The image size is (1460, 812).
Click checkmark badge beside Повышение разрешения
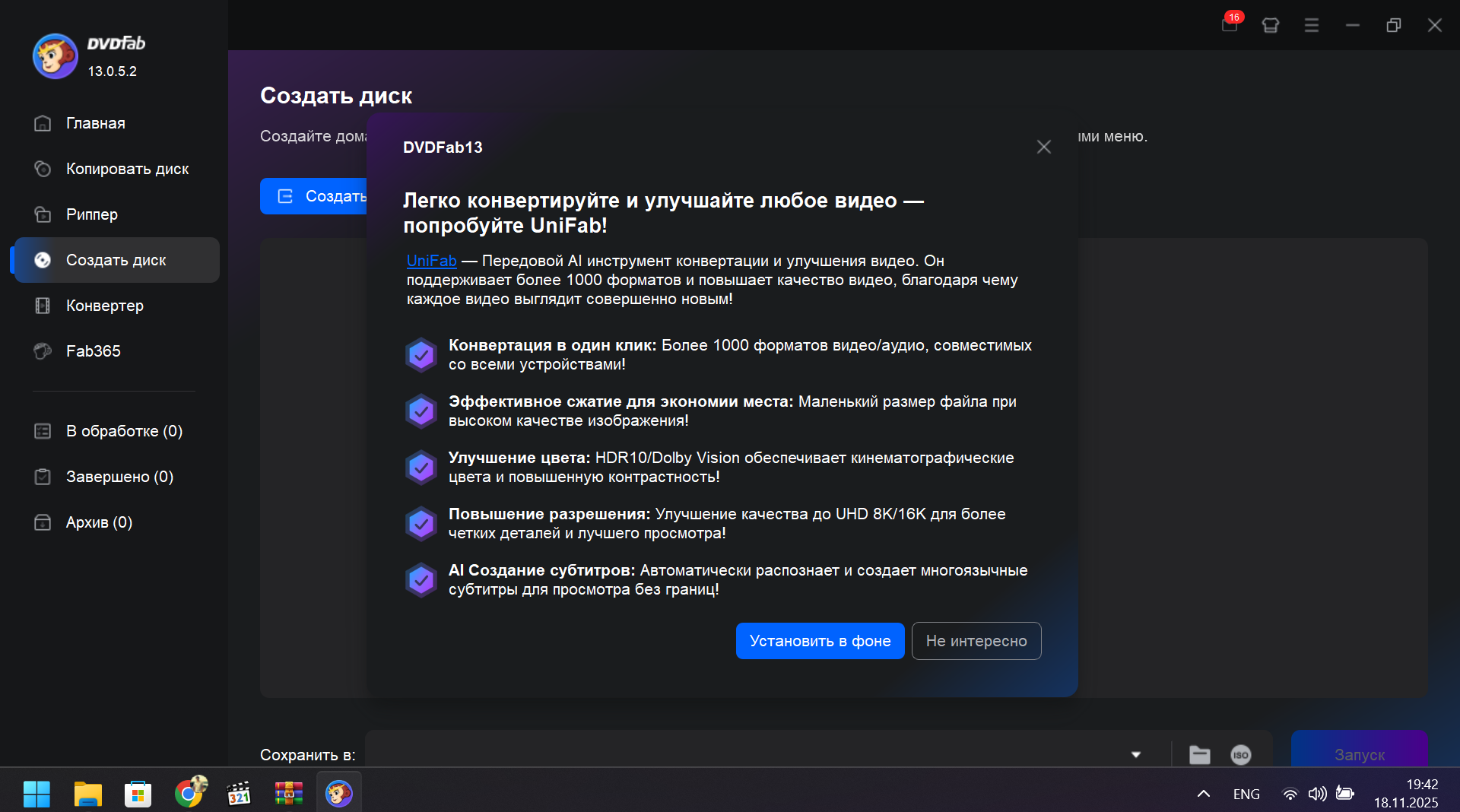421,523
